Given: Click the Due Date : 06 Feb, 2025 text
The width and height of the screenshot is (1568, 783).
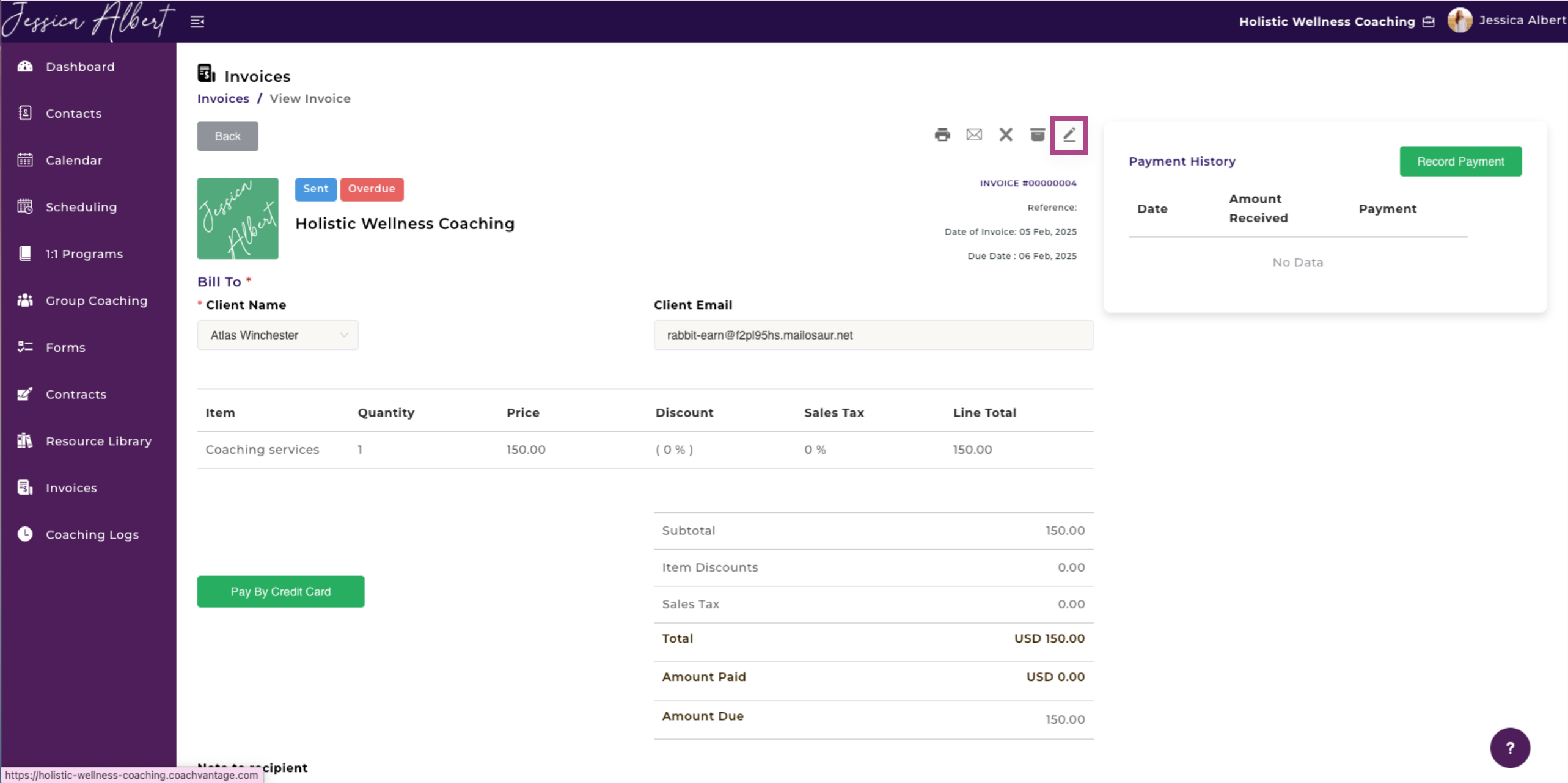Looking at the screenshot, I should (x=1022, y=256).
